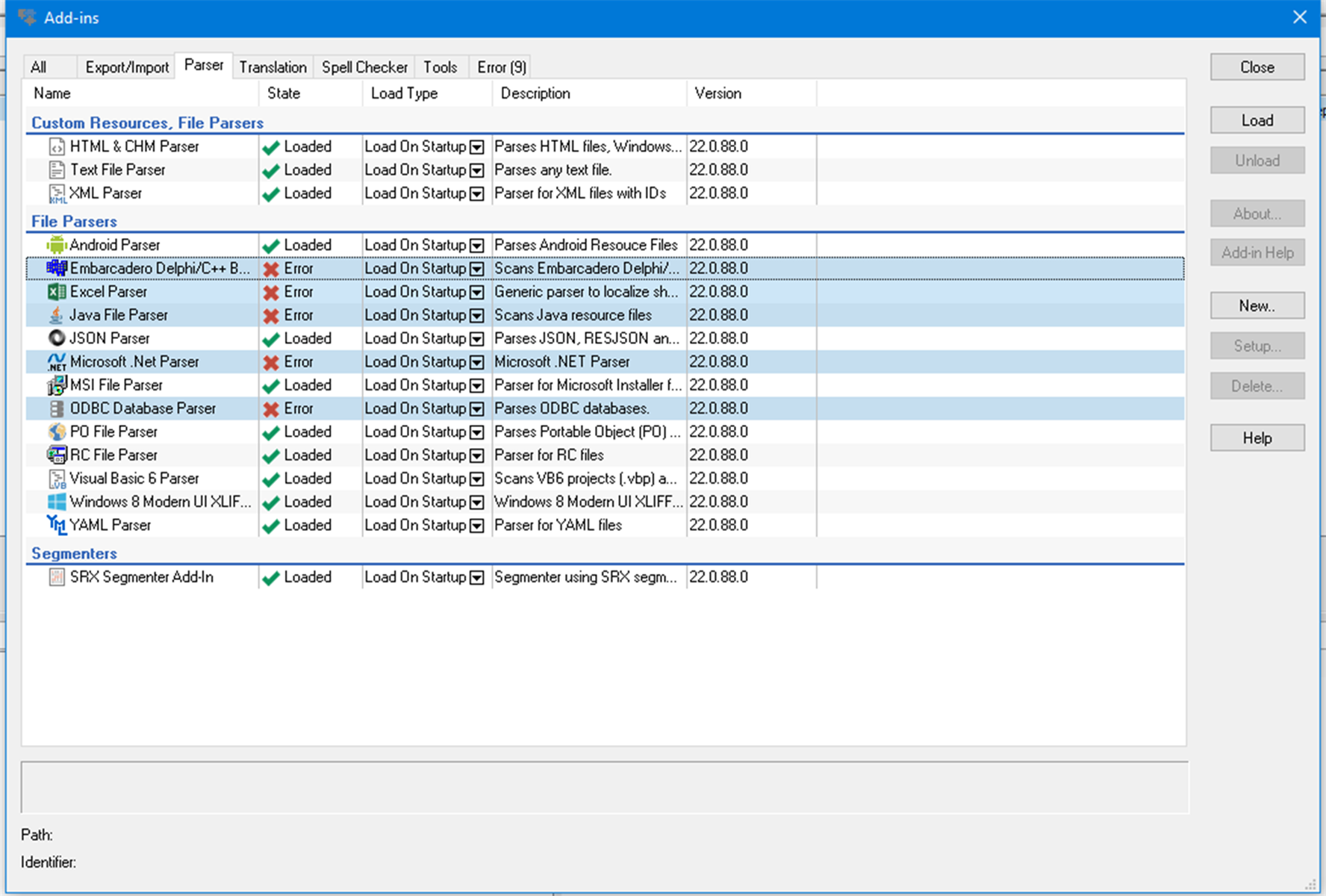Click the Text File Parser document icon
The image size is (1326, 896).
tap(57, 169)
